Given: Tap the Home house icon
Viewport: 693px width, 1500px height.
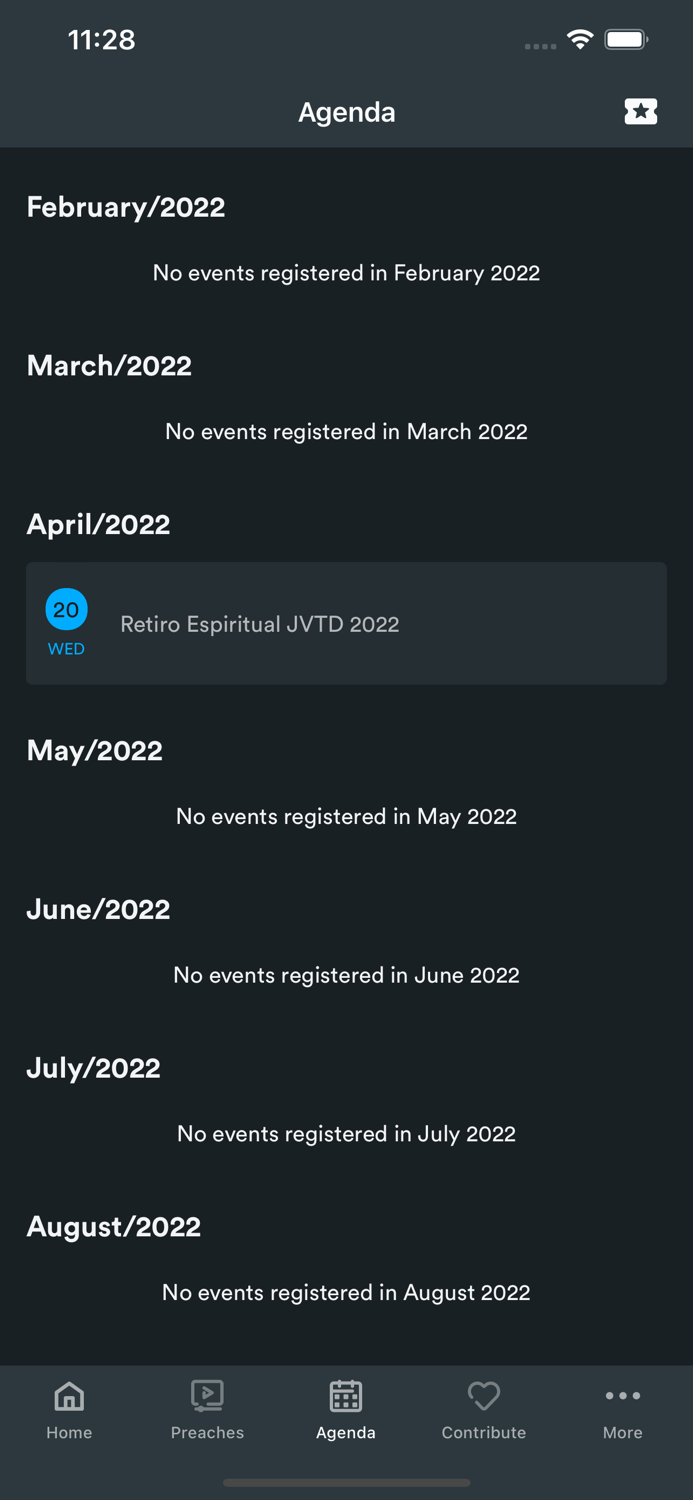Looking at the screenshot, I should pyautogui.click(x=69, y=1395).
